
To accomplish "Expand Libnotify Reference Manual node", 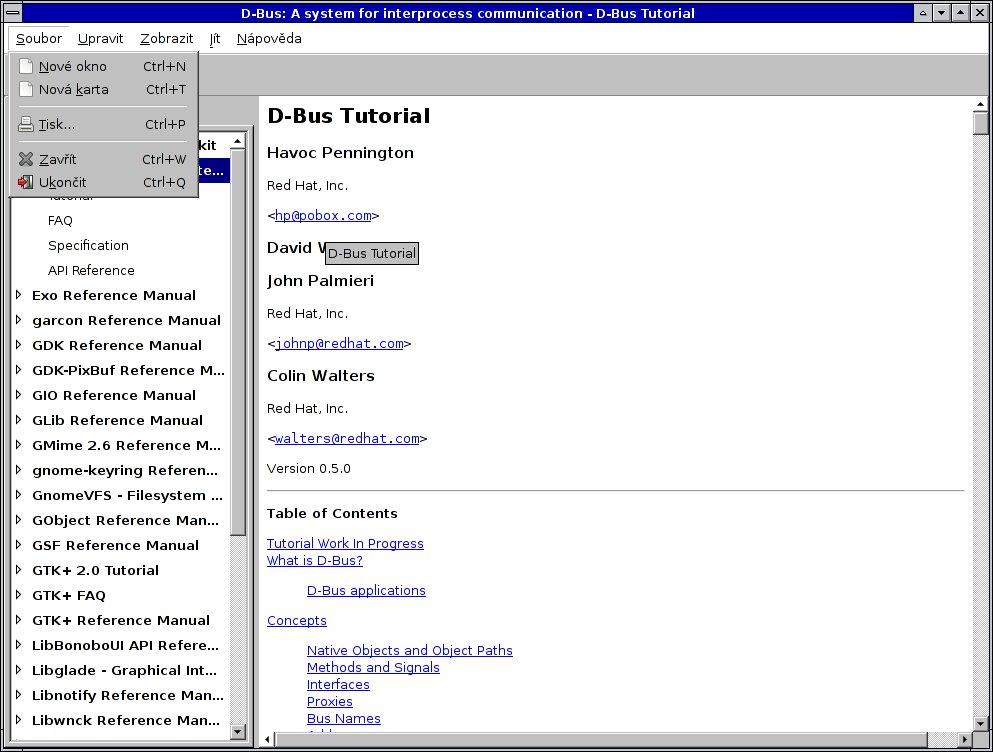I will pos(18,695).
